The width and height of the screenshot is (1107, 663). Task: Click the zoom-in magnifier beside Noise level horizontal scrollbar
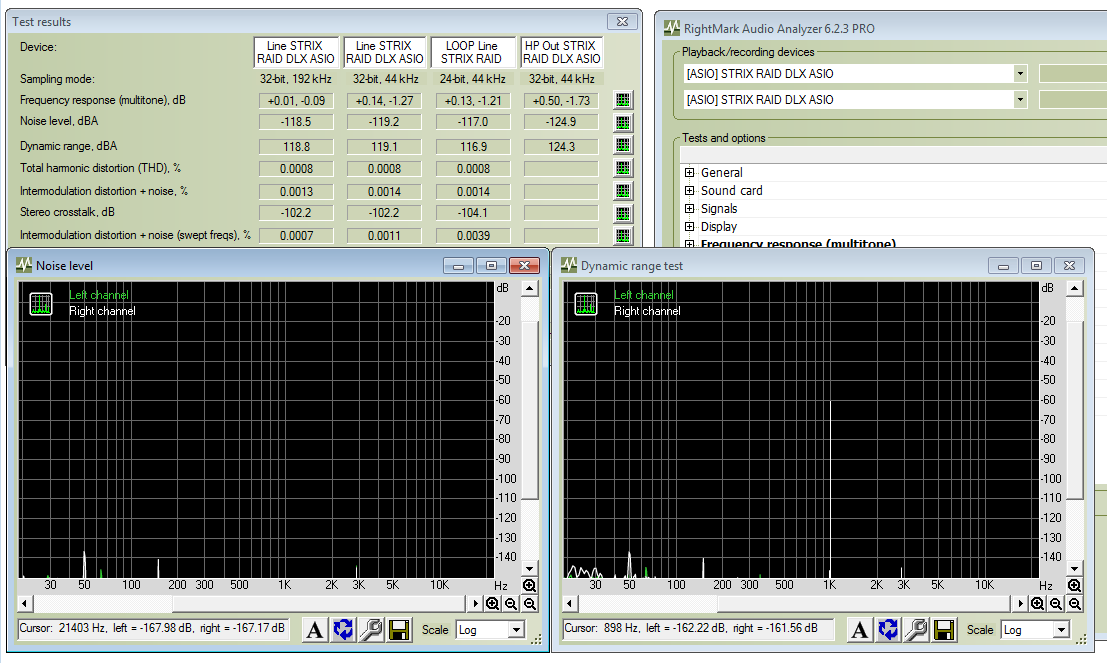tap(493, 604)
